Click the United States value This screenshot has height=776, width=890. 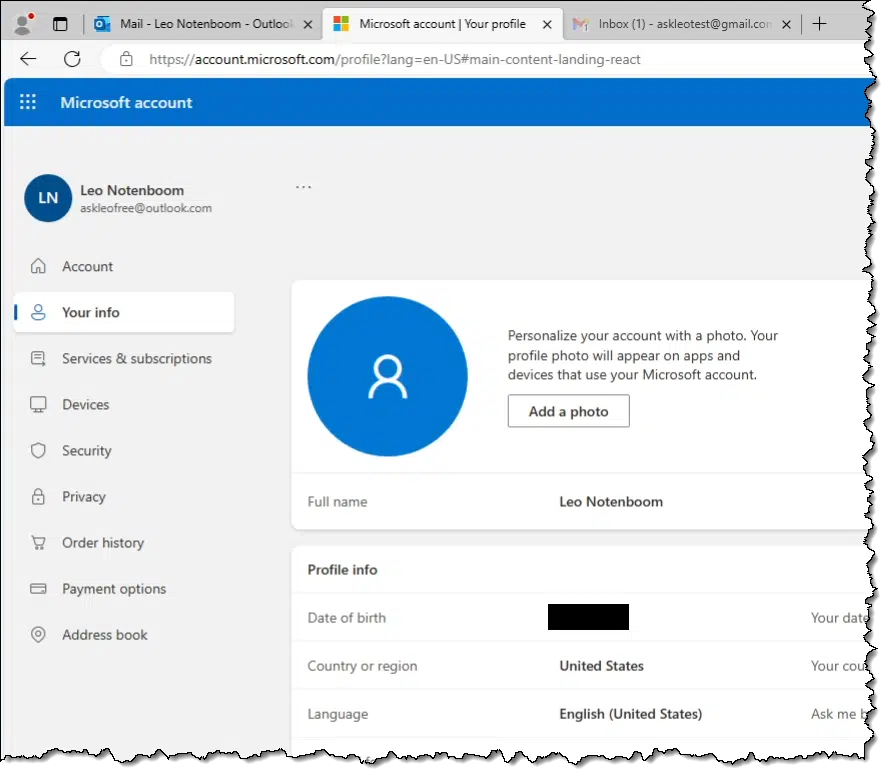click(602, 666)
